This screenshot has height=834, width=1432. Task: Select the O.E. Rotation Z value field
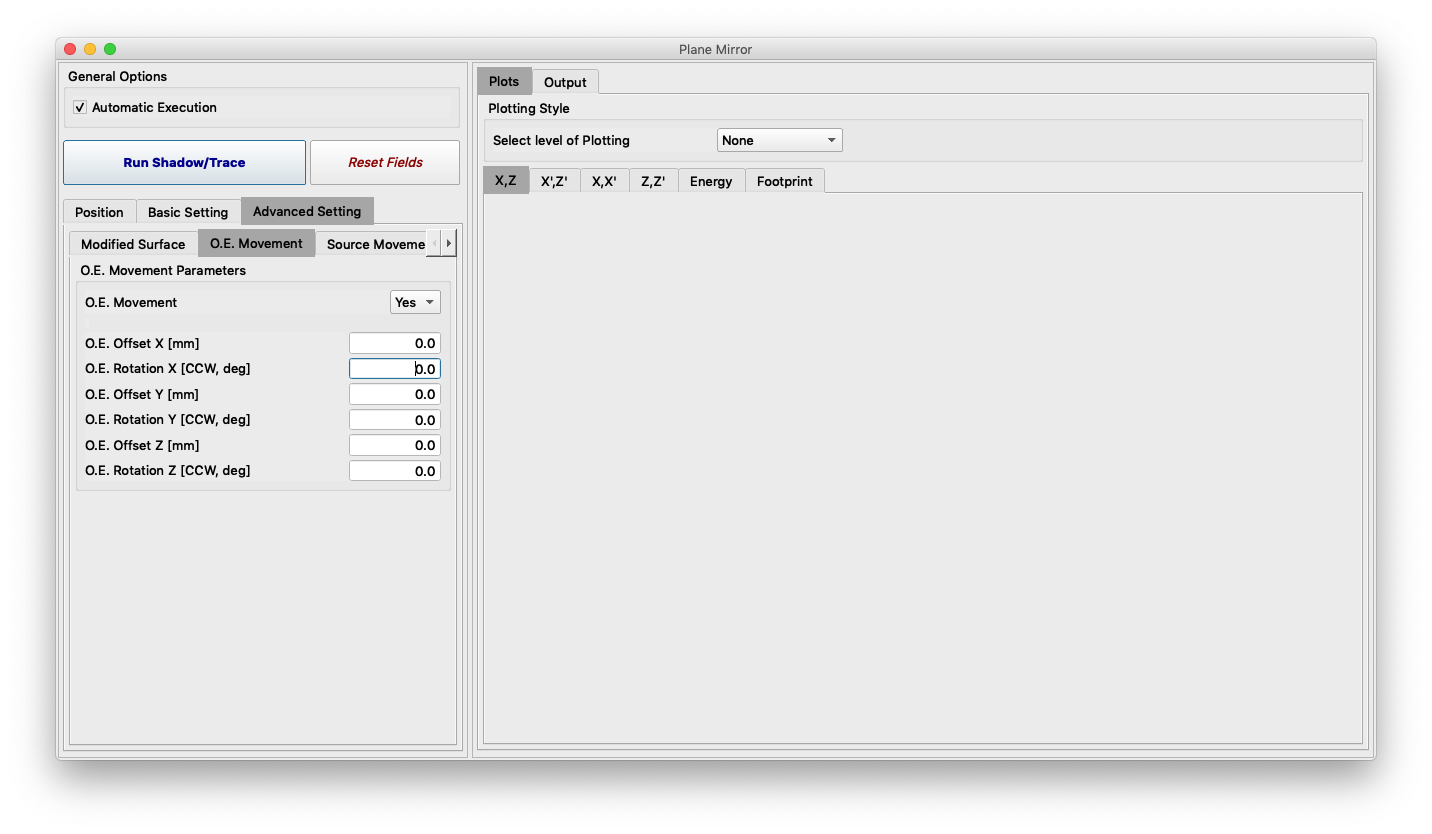394,470
